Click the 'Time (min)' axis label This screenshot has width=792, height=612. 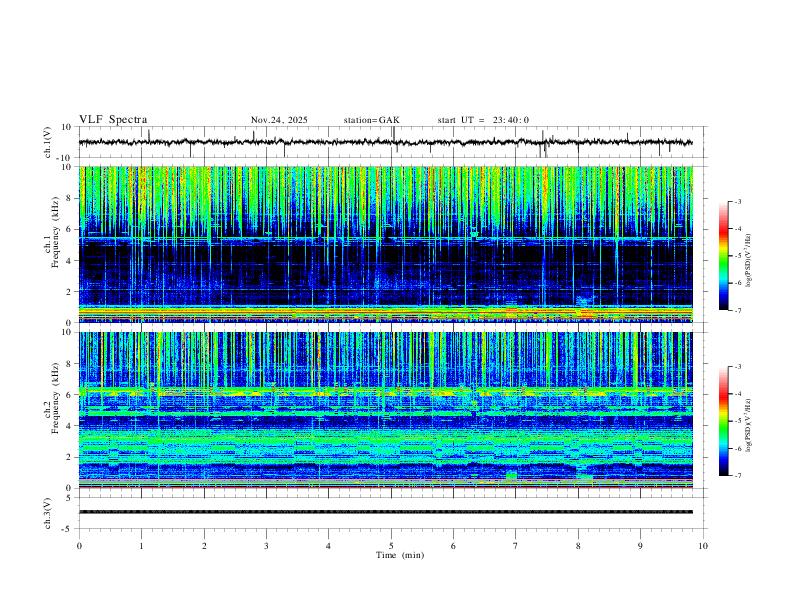400,555
